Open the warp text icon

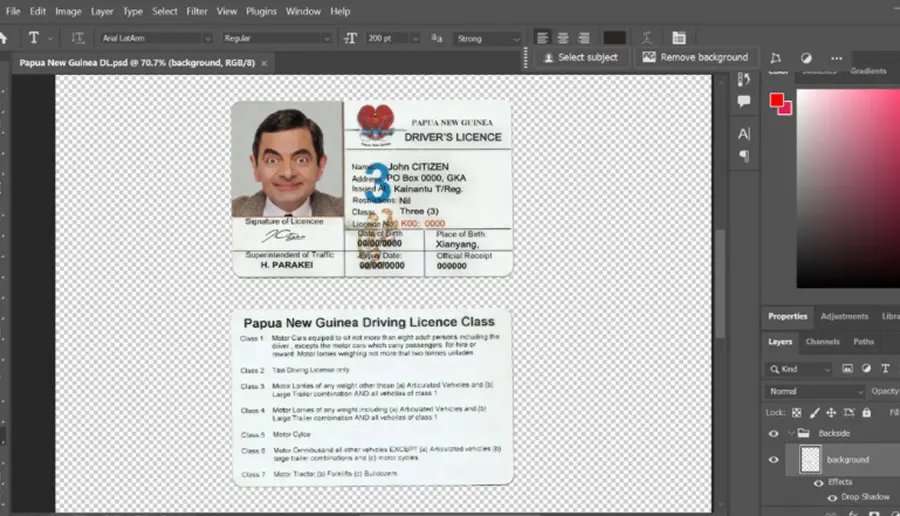point(647,38)
